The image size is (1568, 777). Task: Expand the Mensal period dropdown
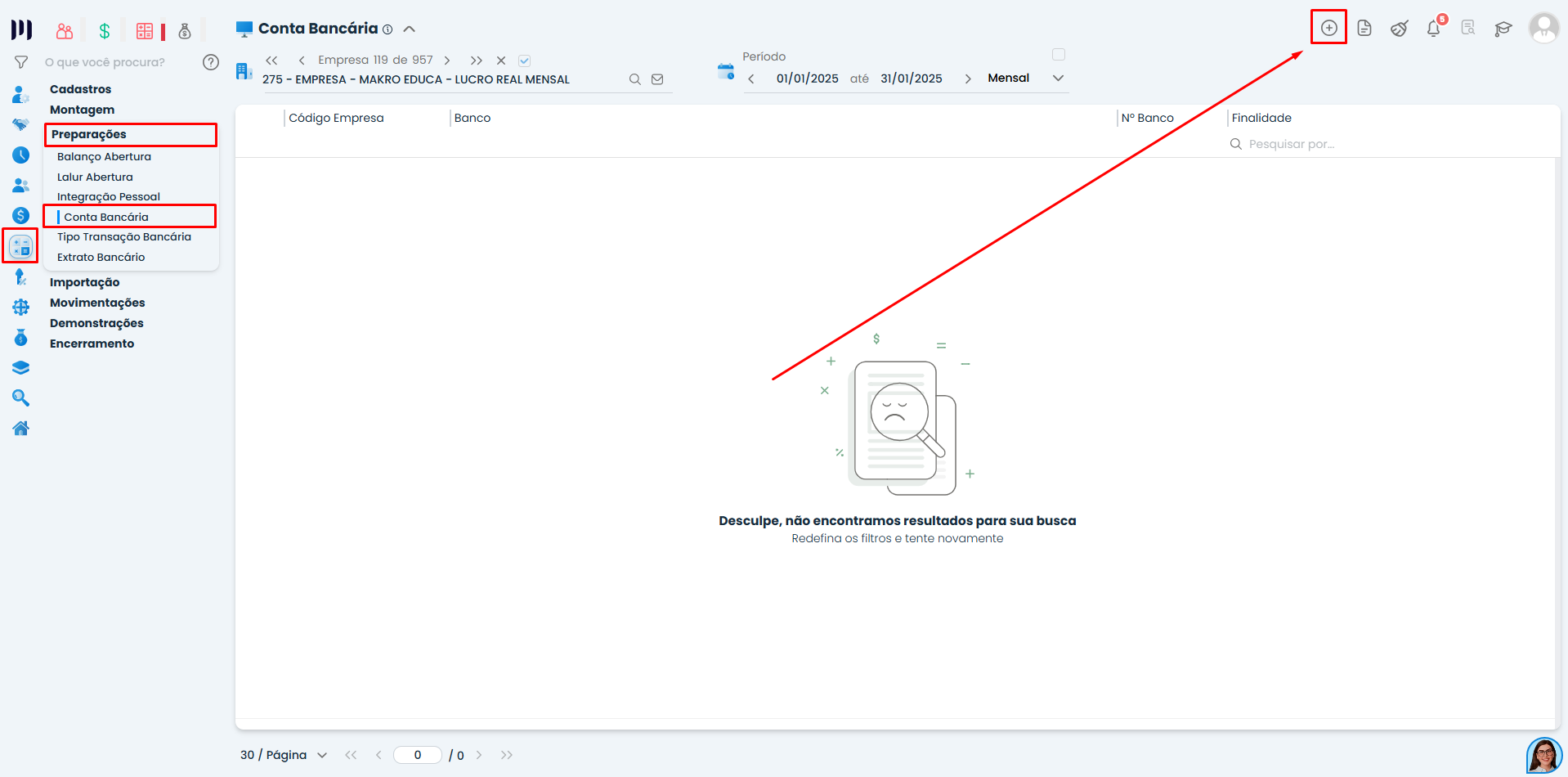pyautogui.click(x=1058, y=79)
